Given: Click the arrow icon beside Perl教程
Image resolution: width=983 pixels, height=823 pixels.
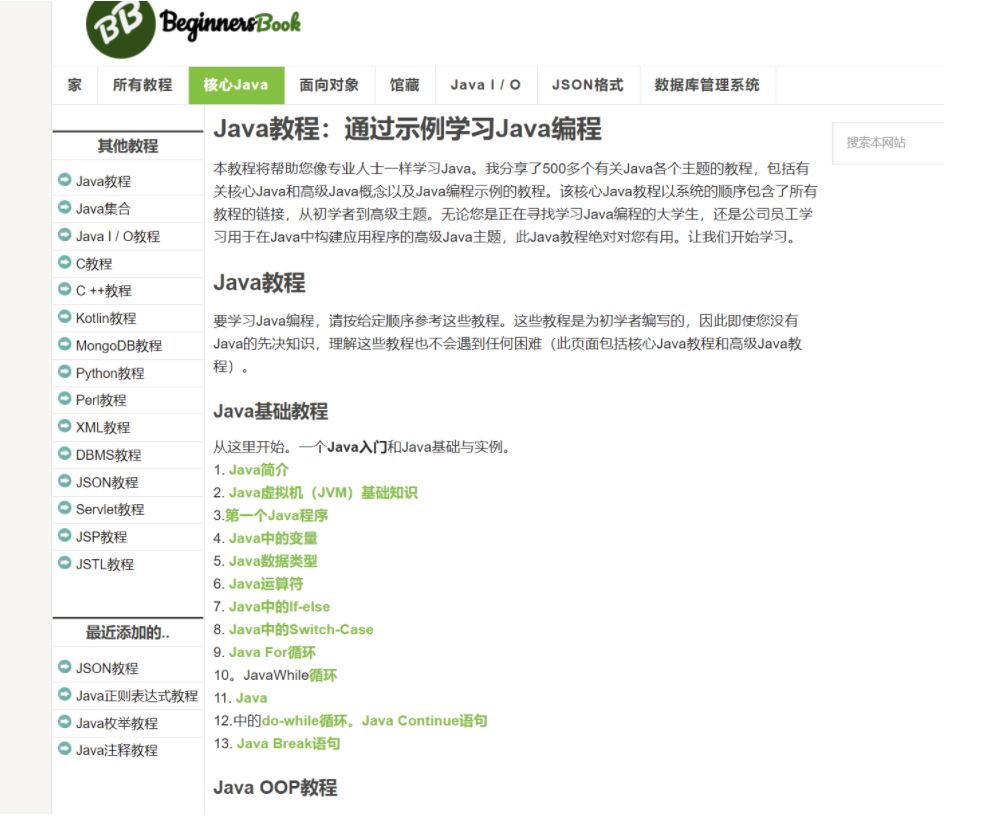Looking at the screenshot, I should click(x=65, y=399).
